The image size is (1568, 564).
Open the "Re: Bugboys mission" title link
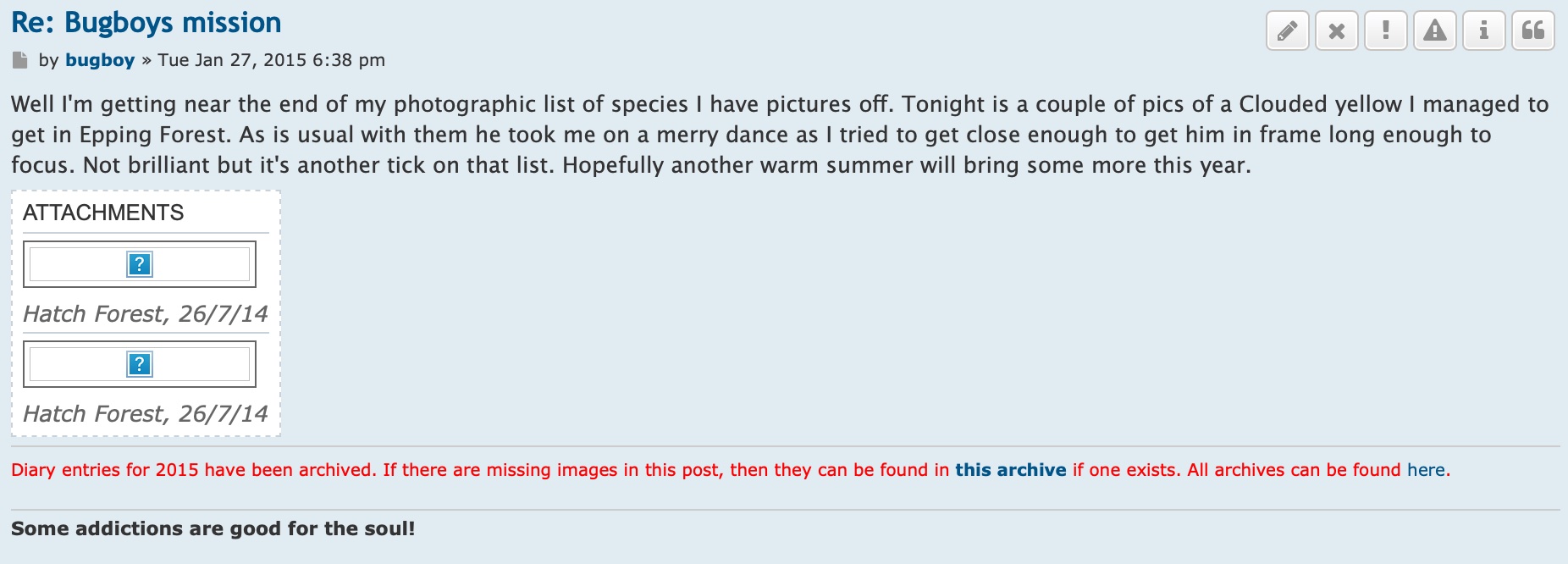coord(146,23)
